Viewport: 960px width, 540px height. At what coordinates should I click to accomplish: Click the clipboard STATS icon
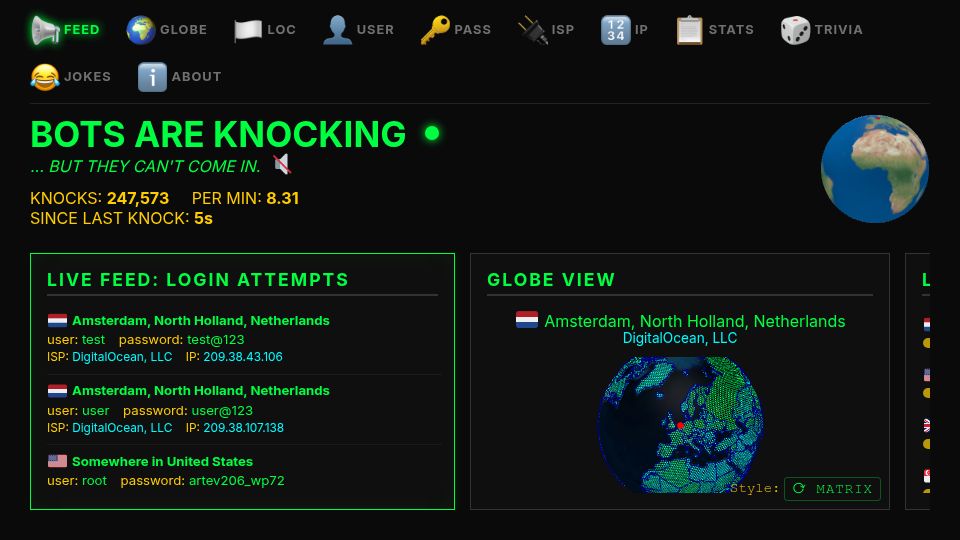point(689,30)
